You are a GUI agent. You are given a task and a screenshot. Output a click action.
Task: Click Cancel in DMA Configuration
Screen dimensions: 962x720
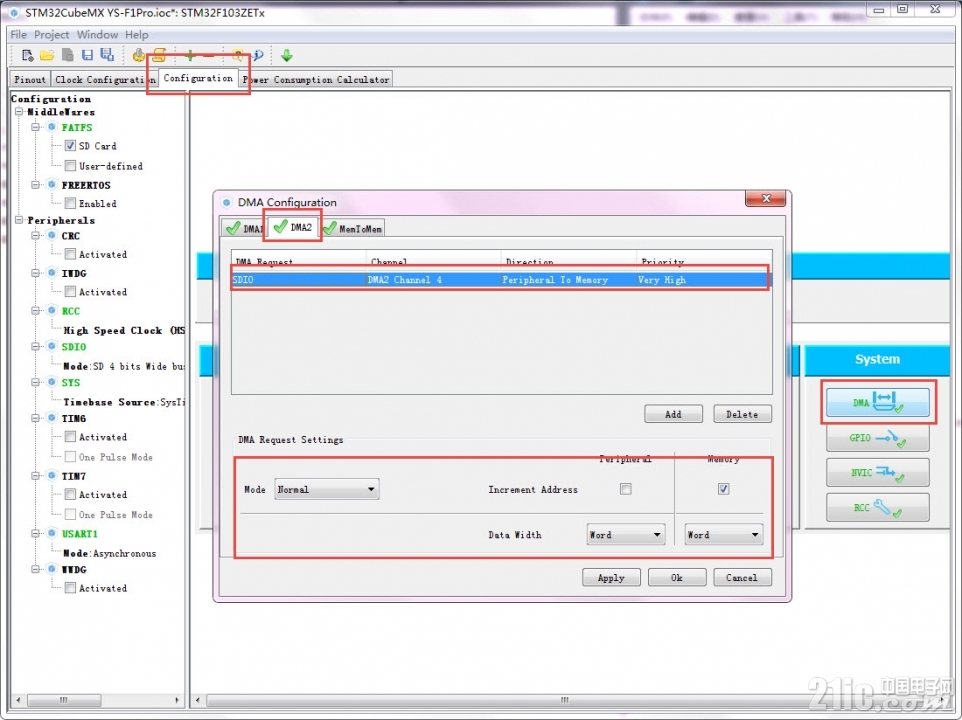tap(742, 577)
